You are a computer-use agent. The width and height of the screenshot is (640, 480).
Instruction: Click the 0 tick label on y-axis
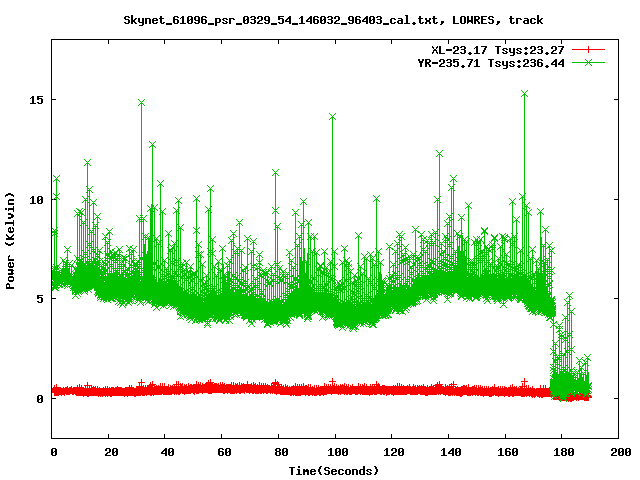41,398
